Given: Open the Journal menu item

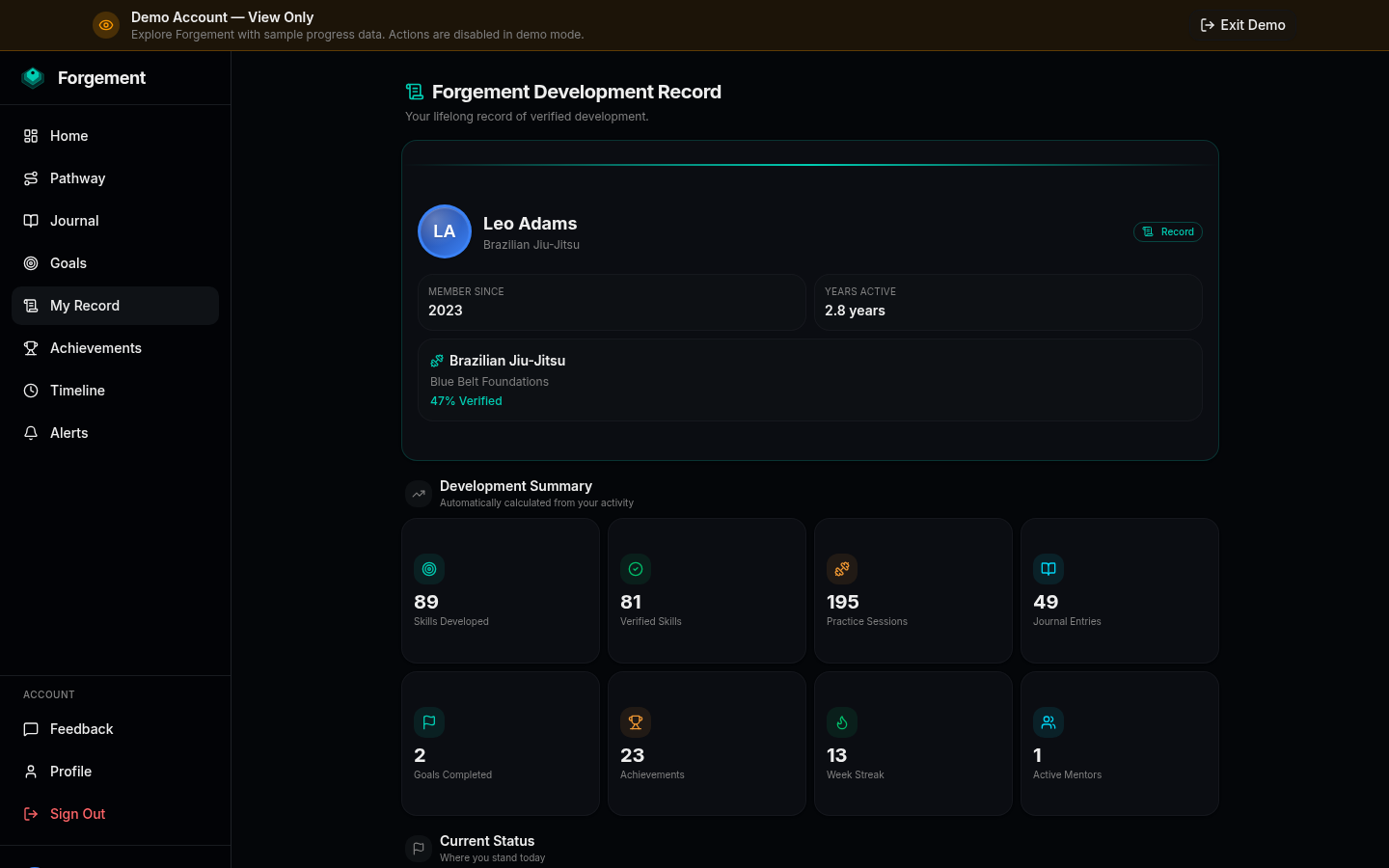Looking at the screenshot, I should (115, 221).
